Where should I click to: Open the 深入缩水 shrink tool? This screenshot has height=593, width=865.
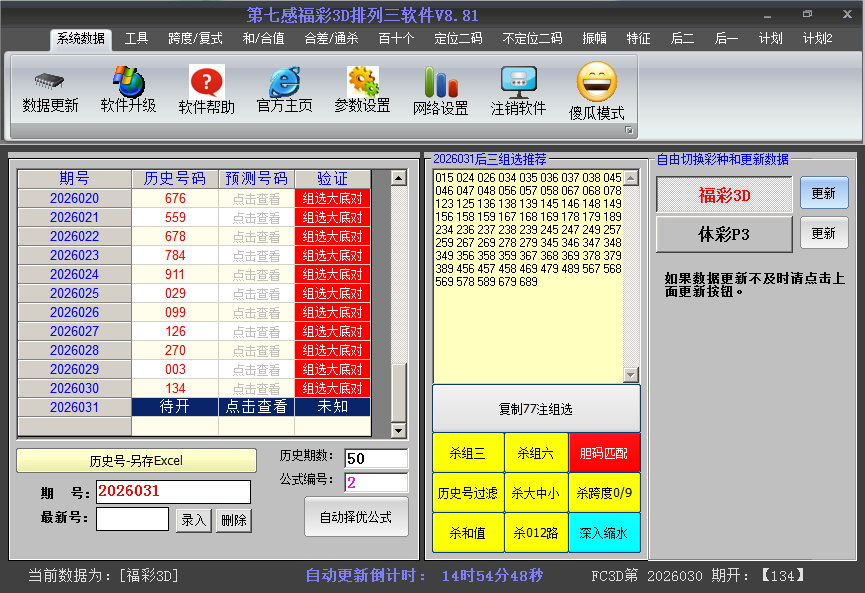[x=604, y=532]
